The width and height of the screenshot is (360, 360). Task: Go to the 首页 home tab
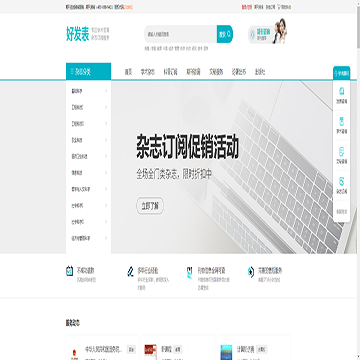[x=128, y=72]
